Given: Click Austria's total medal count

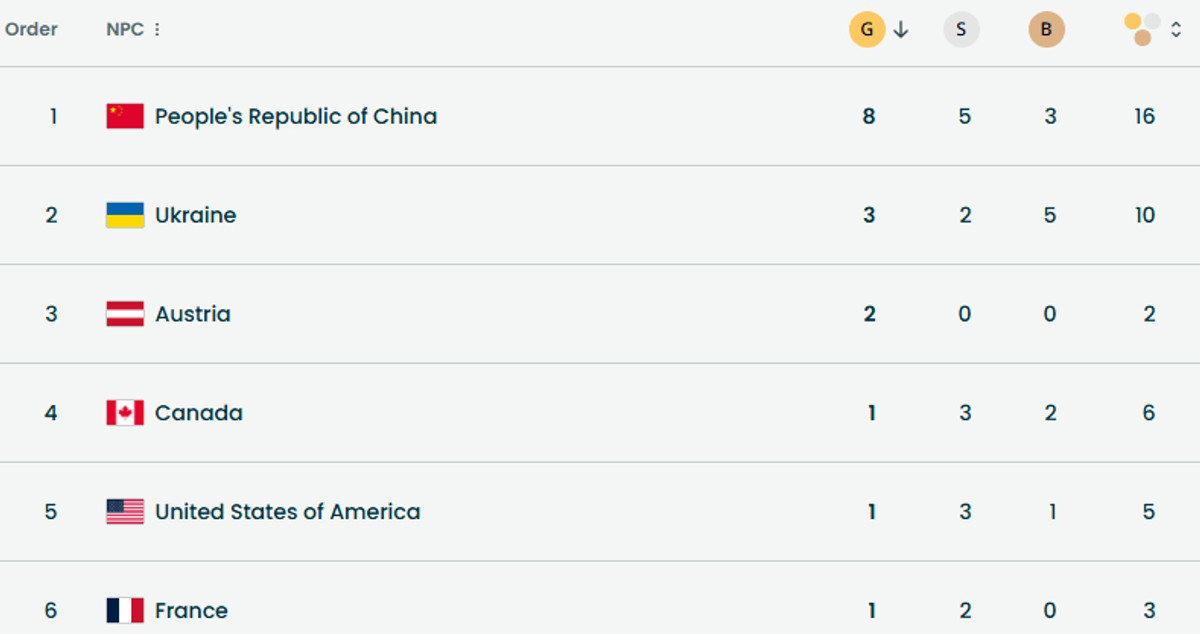Looking at the screenshot, I should click(x=1149, y=314).
